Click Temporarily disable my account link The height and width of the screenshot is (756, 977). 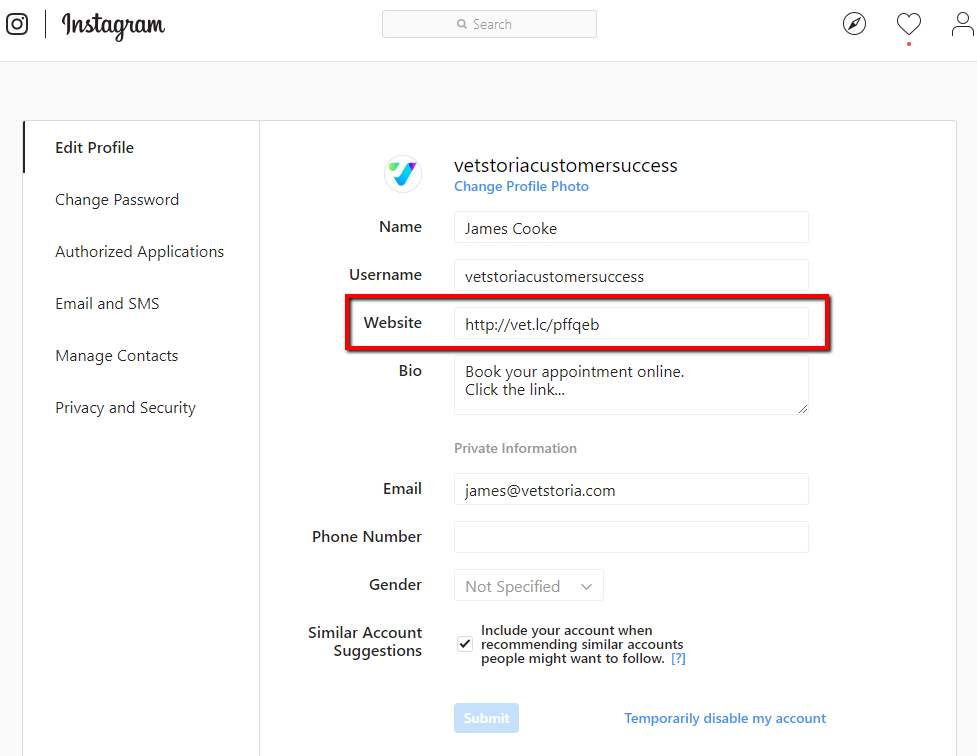coord(725,718)
